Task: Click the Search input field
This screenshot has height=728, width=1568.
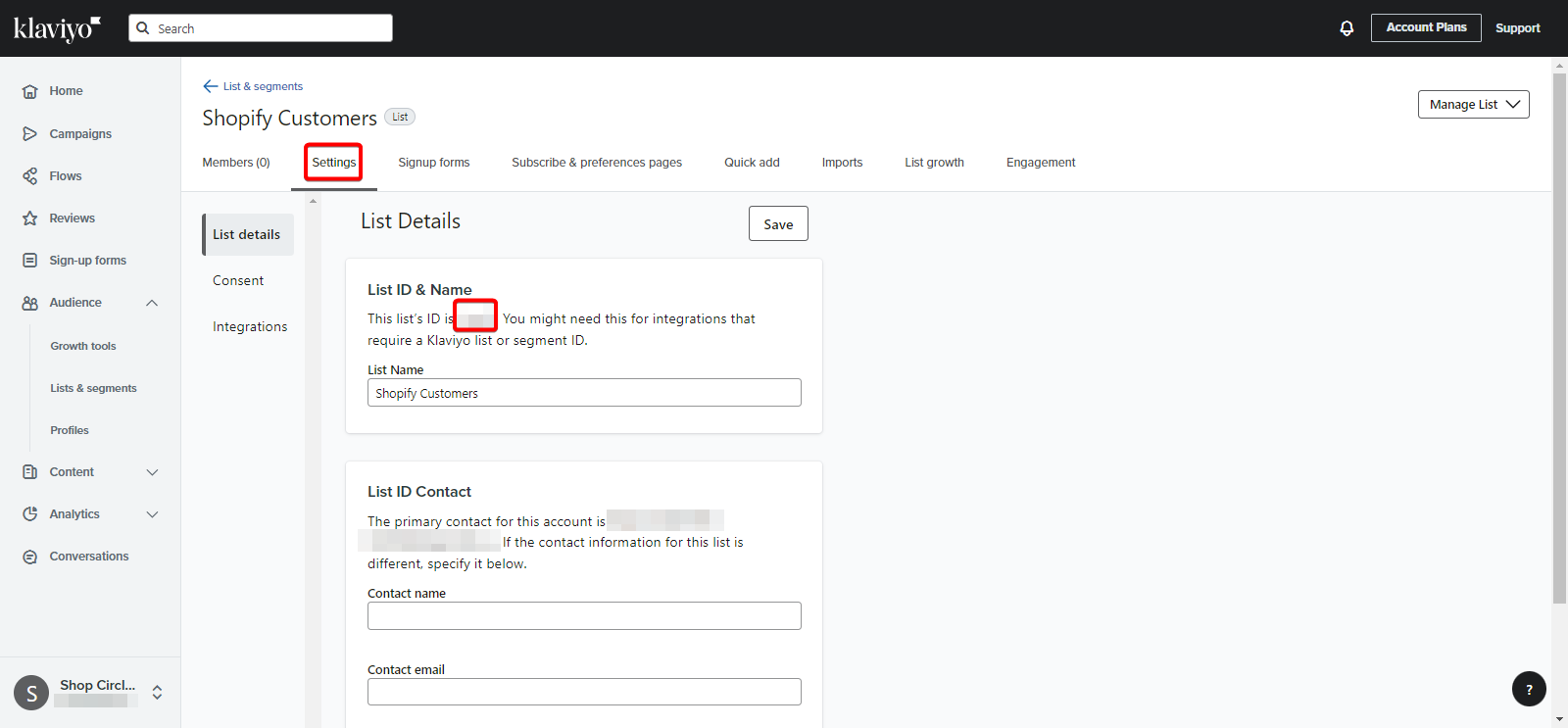Action: tap(261, 28)
